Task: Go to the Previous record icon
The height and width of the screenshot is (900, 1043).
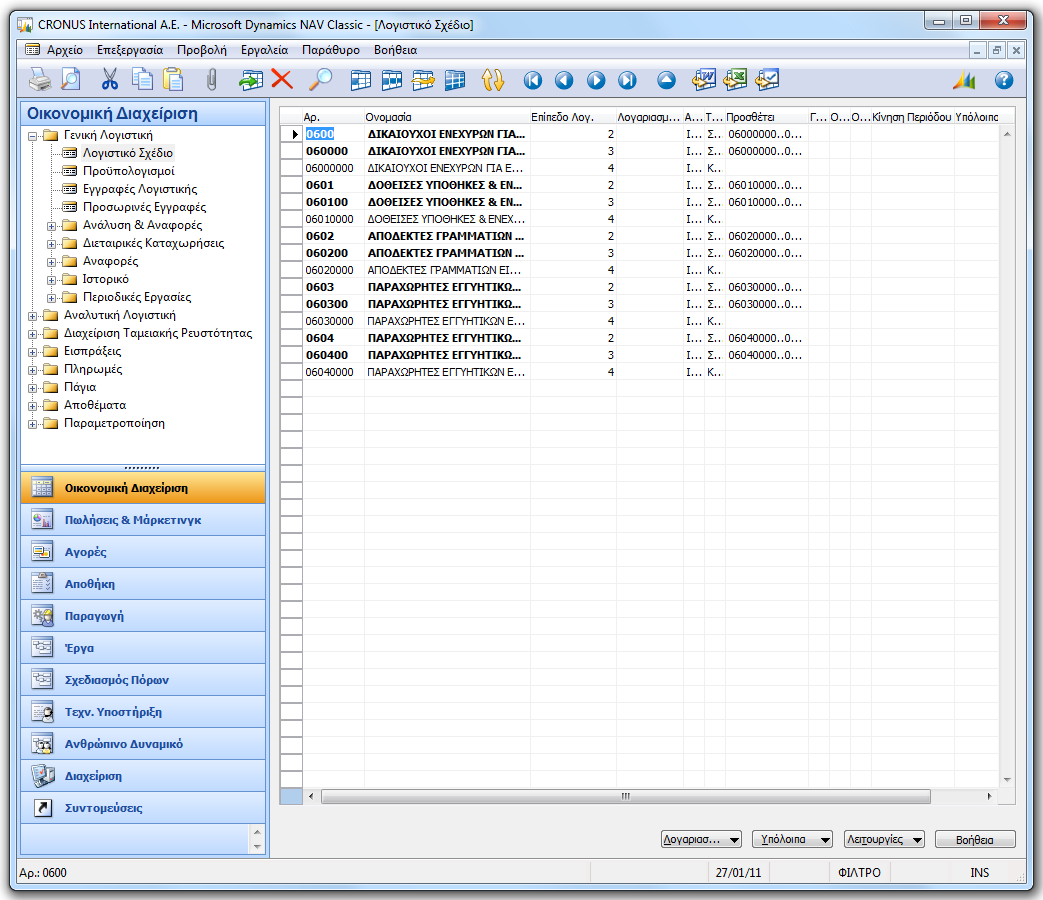Action: point(564,80)
